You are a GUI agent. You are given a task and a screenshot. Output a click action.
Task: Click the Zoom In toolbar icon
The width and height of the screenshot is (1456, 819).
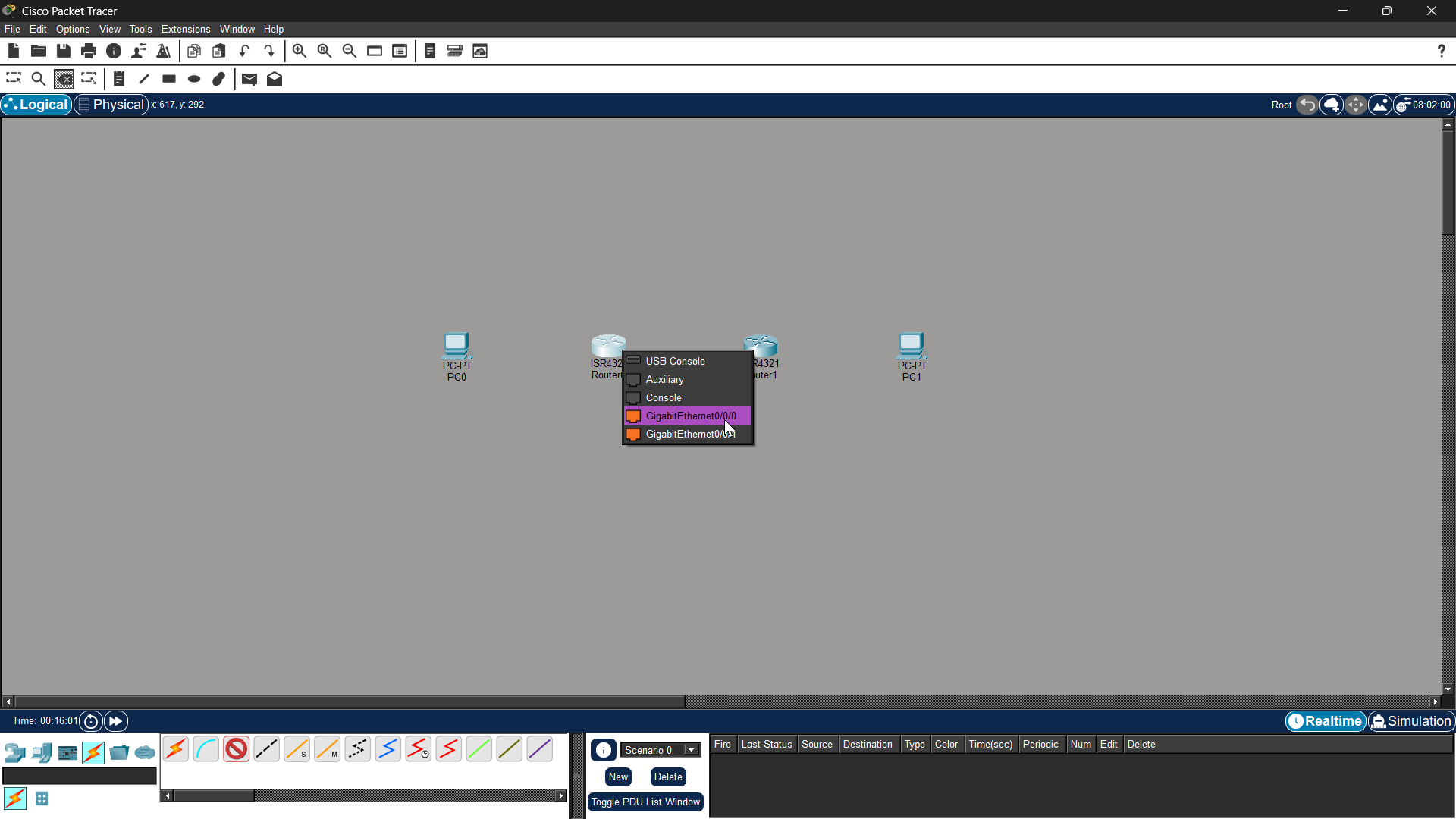pos(300,51)
